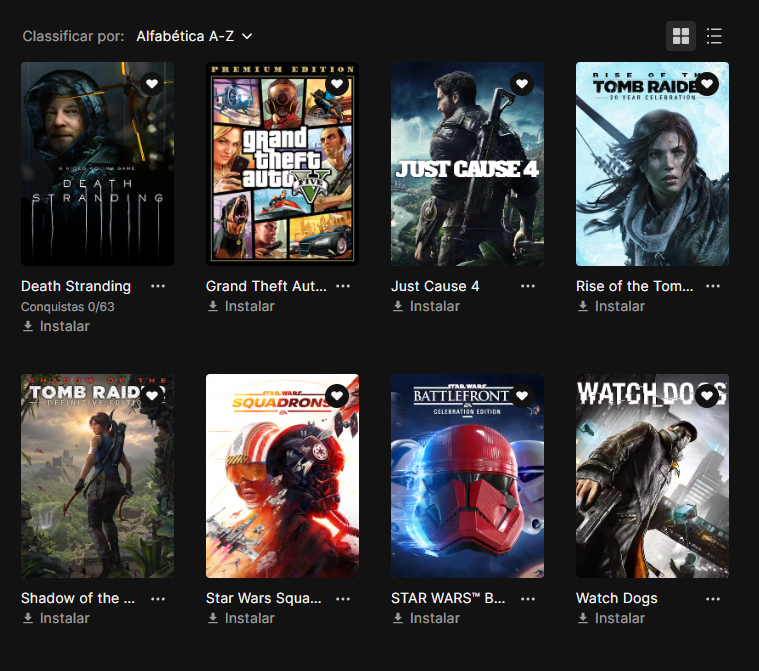The height and width of the screenshot is (671, 759).
Task: Open the three-dot menu for Grand Theft Auto
Action: (343, 286)
